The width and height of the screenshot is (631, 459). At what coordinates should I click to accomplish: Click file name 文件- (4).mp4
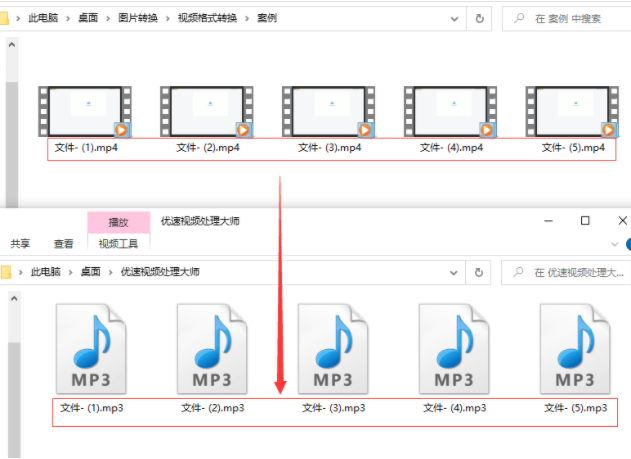[452, 148]
